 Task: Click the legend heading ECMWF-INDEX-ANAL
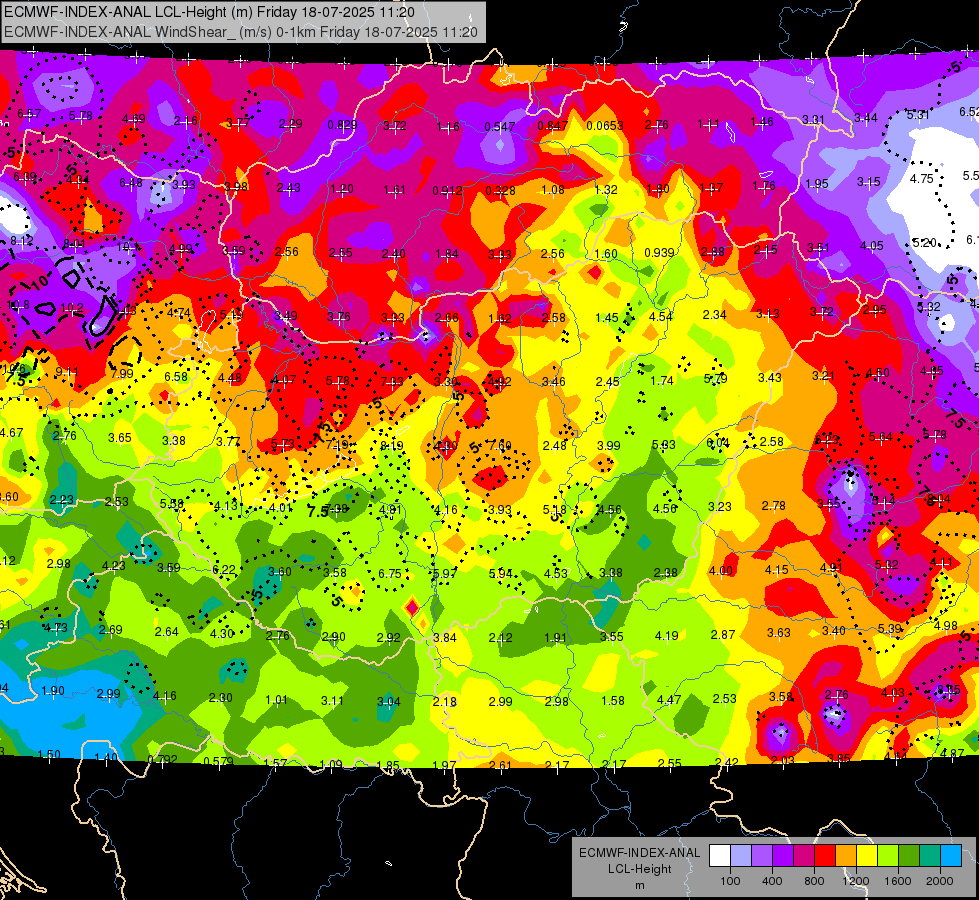tap(639, 853)
